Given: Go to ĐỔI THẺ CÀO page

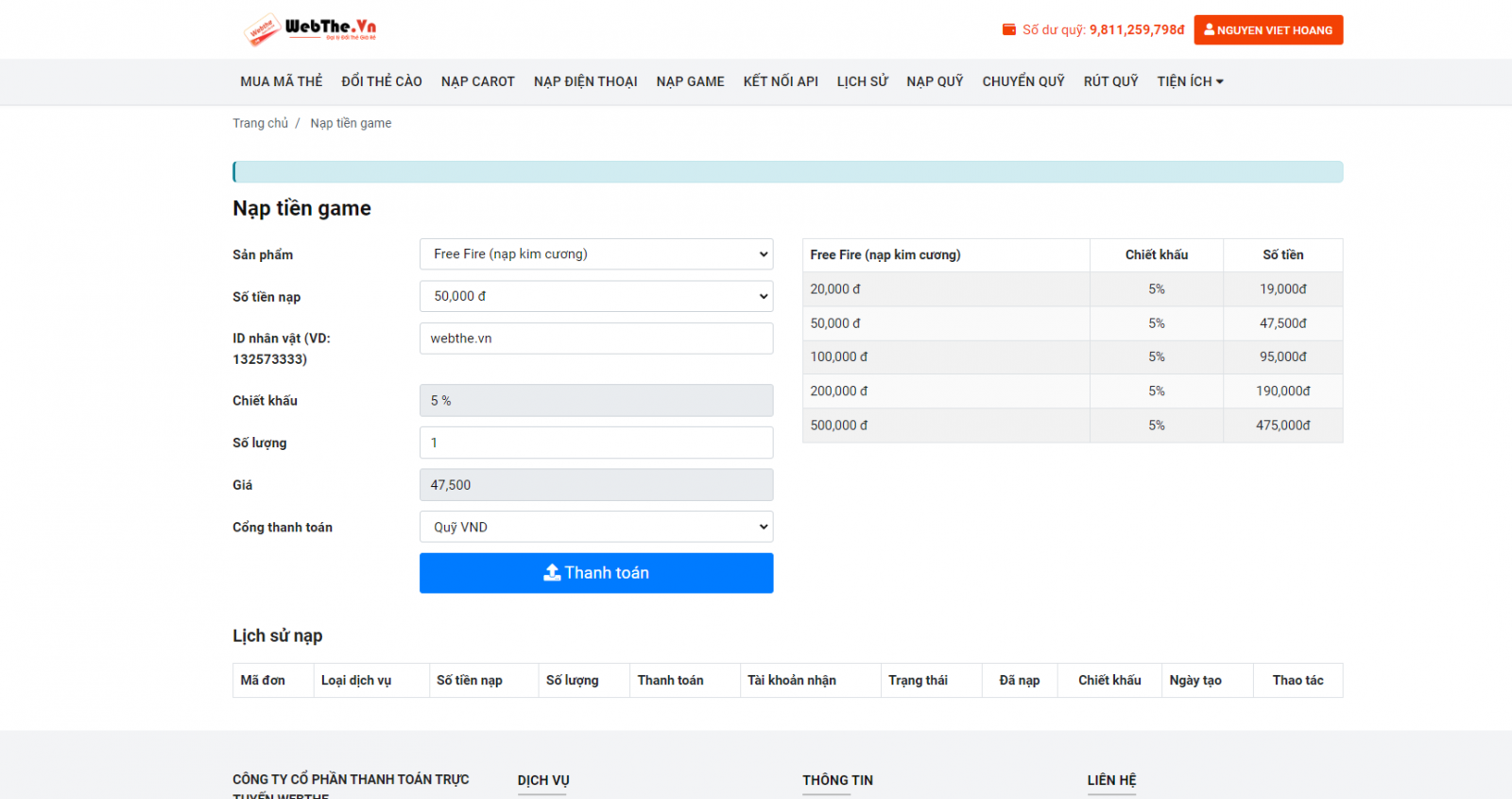Looking at the screenshot, I should (x=382, y=81).
